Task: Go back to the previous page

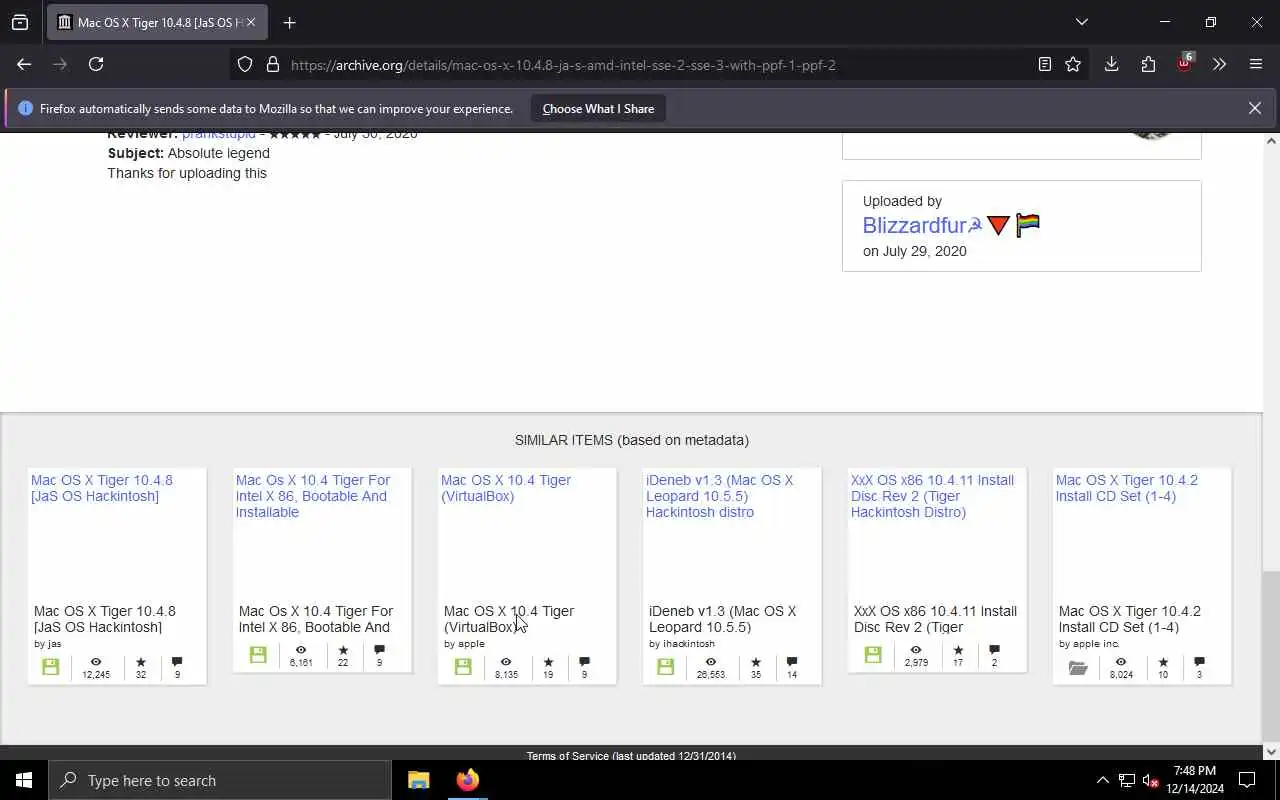Action: click(24, 64)
